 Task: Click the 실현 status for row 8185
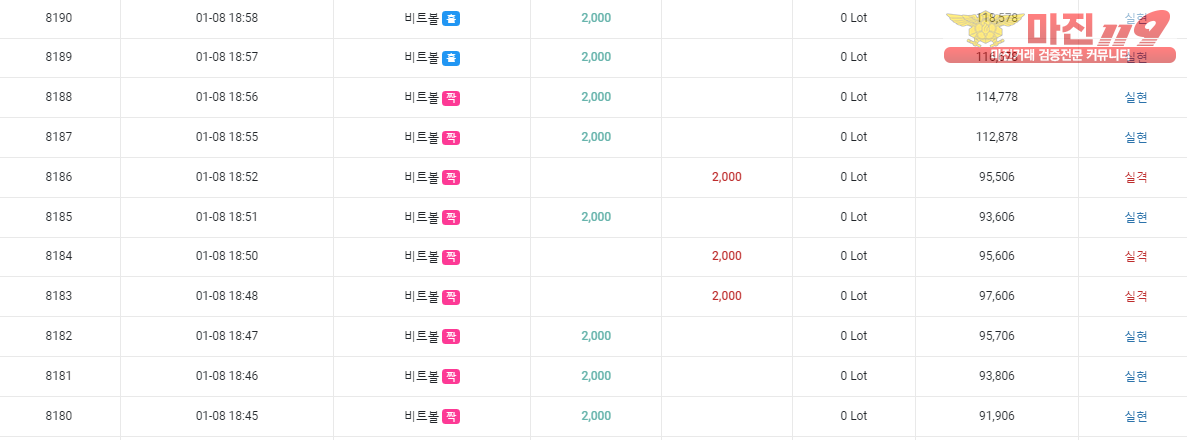[1136, 217]
